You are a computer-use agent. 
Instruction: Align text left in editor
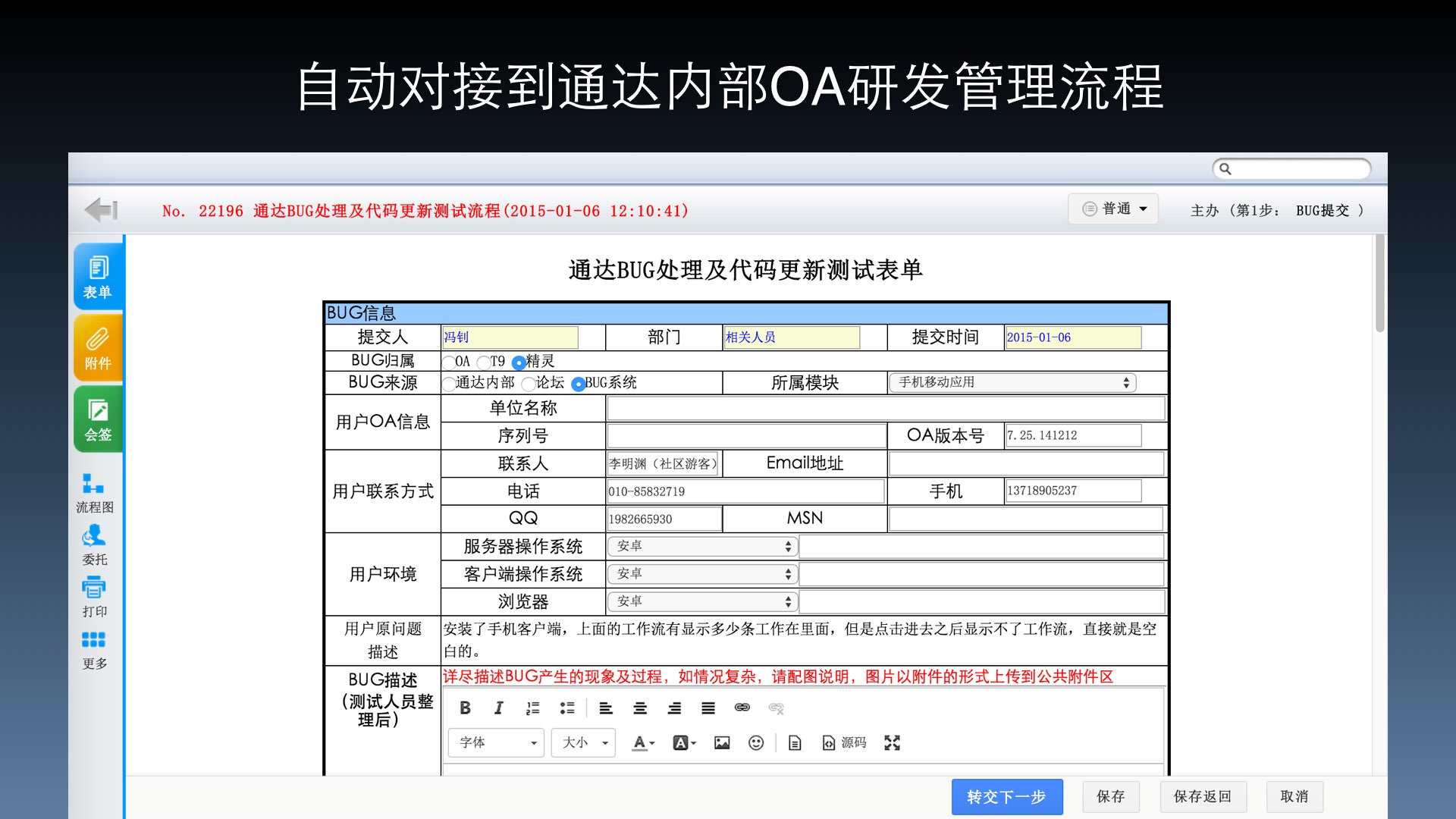(x=606, y=708)
